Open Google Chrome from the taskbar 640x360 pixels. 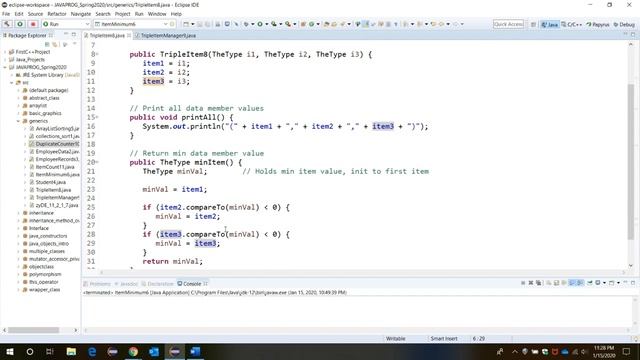[133, 351]
